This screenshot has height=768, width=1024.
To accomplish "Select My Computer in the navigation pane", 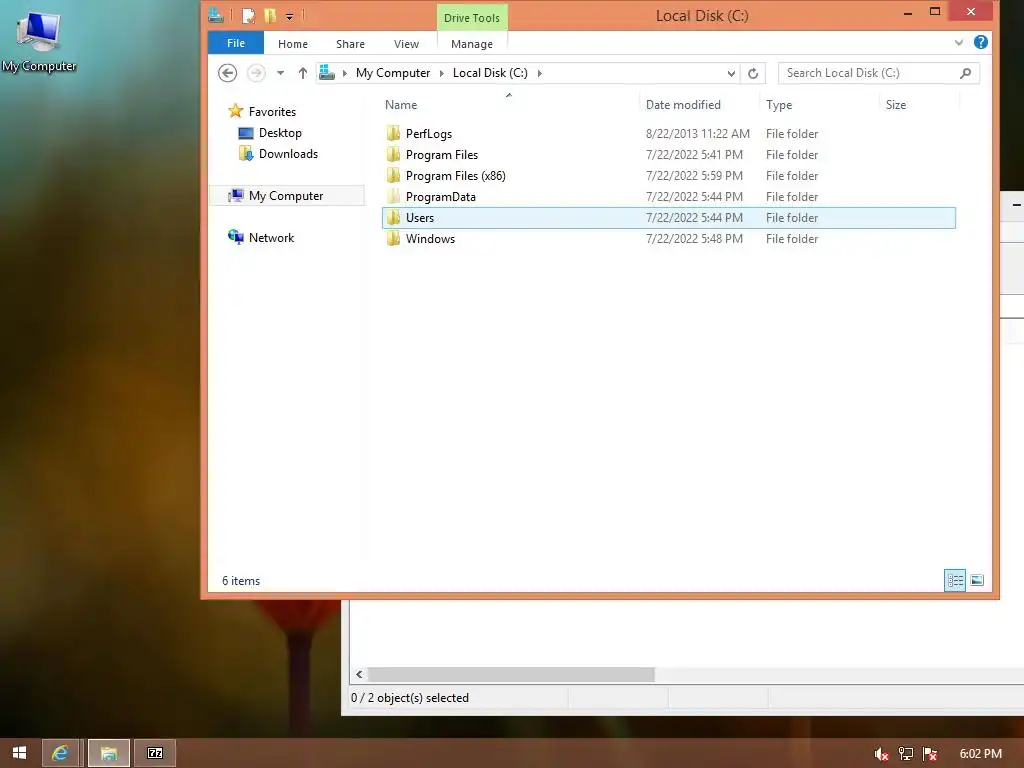I will coord(287,195).
